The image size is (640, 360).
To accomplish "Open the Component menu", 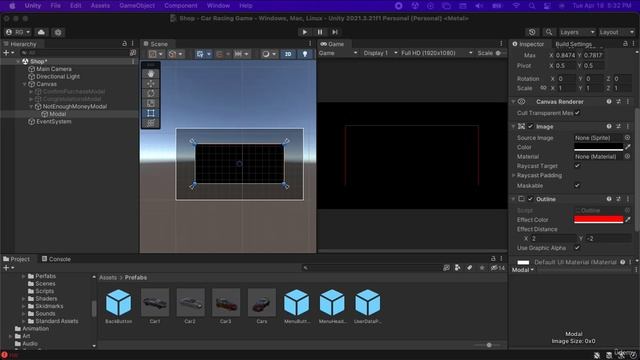I will 180,6.
